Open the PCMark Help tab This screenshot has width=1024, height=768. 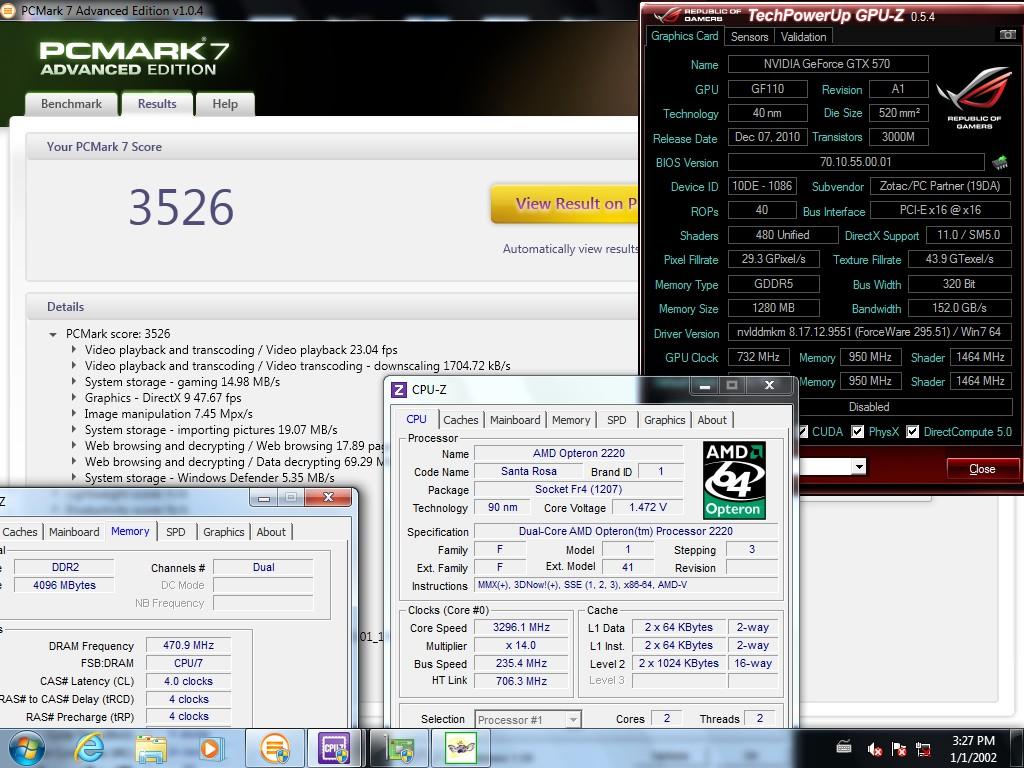[x=225, y=104]
